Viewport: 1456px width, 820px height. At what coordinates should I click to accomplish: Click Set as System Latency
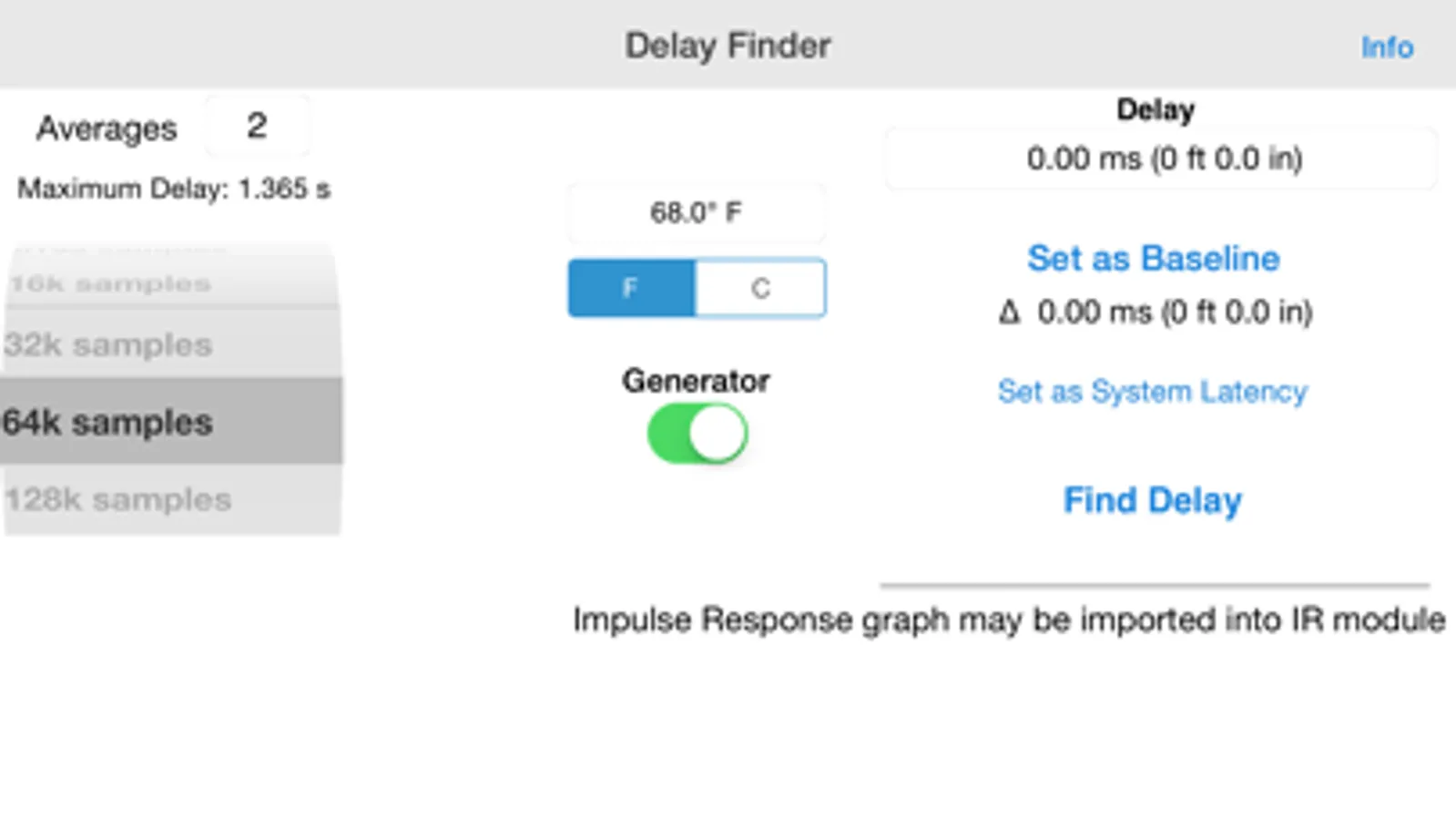[x=1152, y=392]
